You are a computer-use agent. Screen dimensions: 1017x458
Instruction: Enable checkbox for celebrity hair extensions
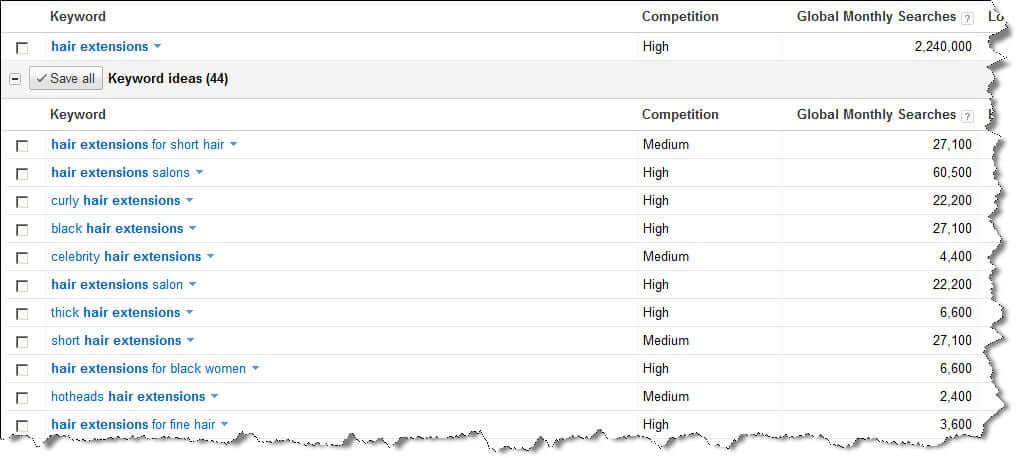[x=22, y=258]
